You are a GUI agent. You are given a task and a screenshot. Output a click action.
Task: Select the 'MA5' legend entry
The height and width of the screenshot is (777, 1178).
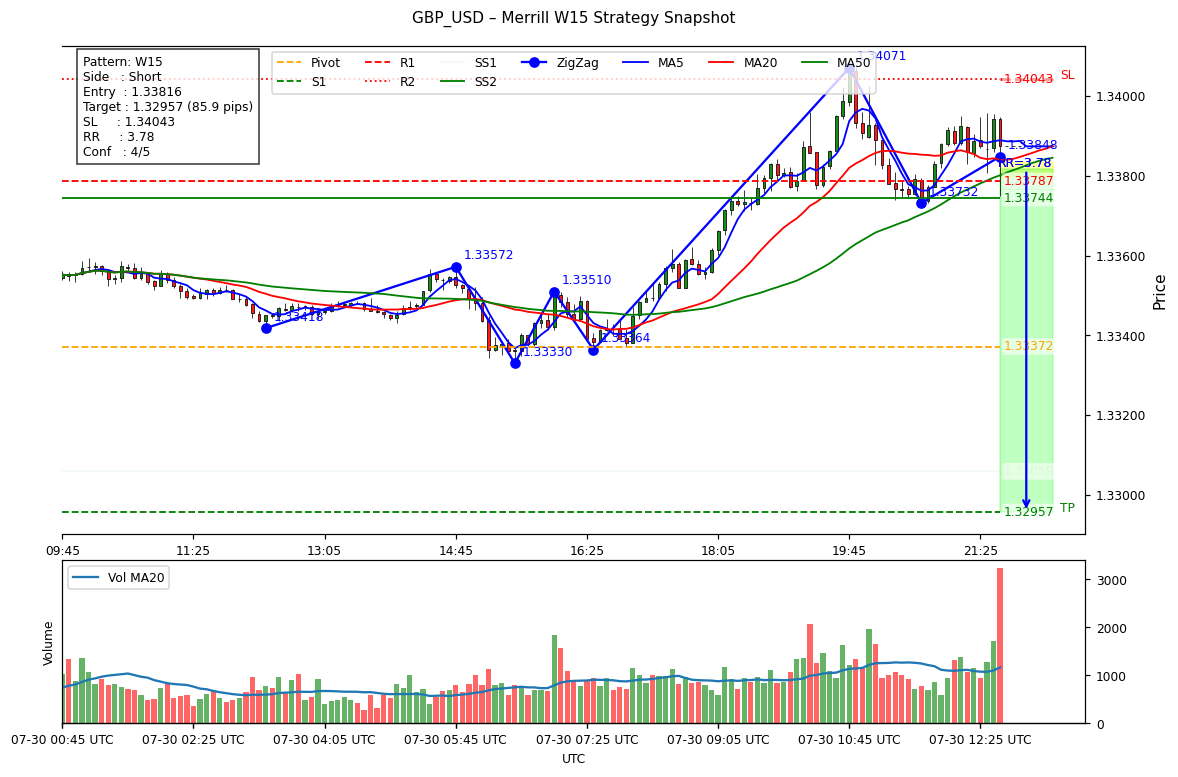(x=654, y=63)
